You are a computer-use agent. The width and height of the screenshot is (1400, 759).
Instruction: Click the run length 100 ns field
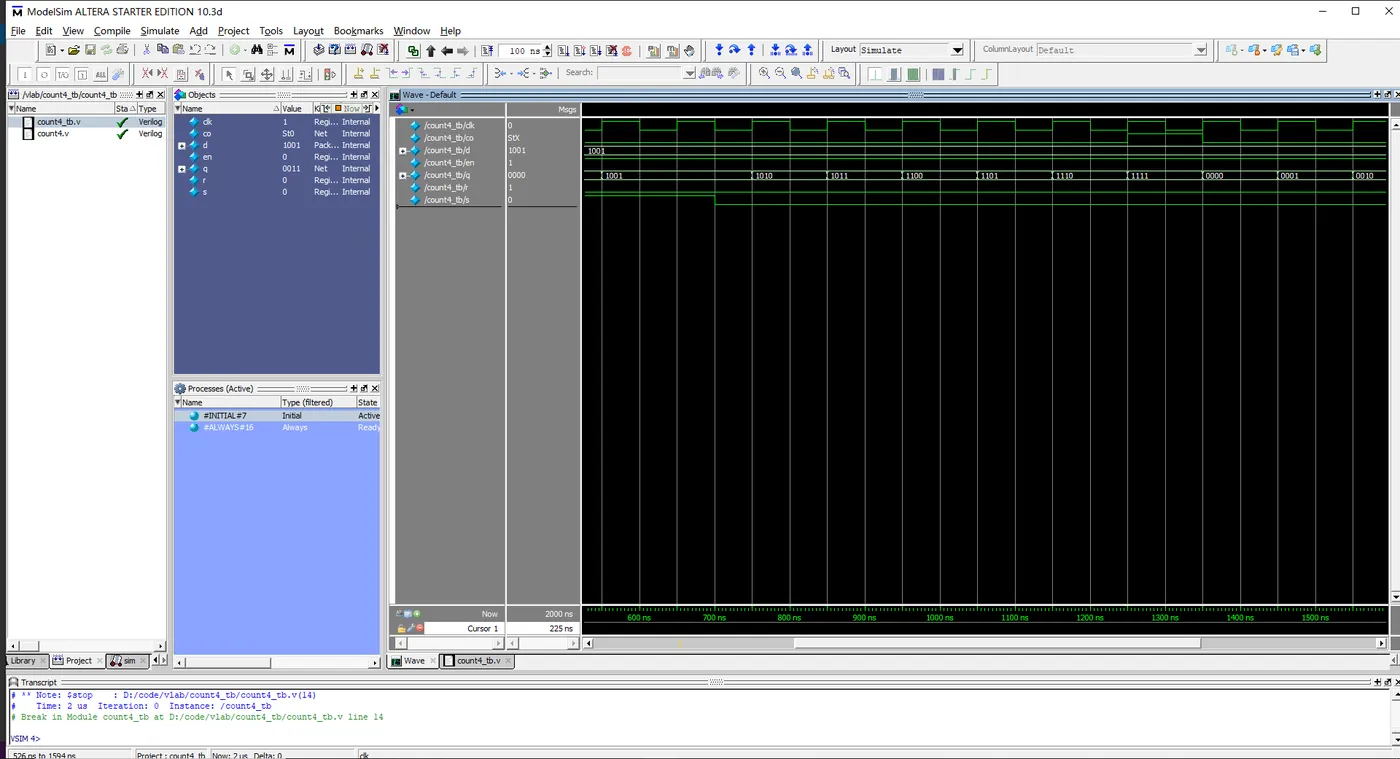(x=519, y=51)
